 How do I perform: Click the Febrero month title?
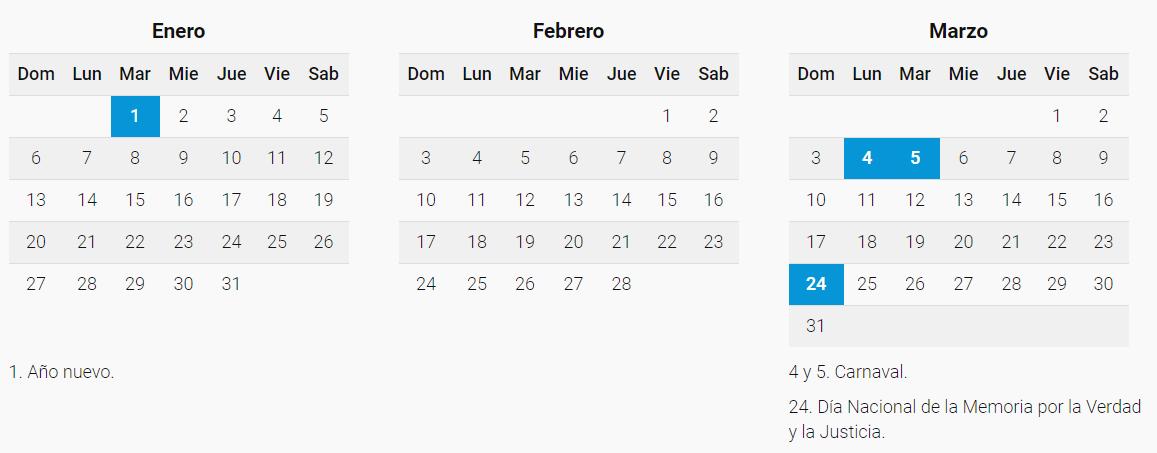(568, 31)
